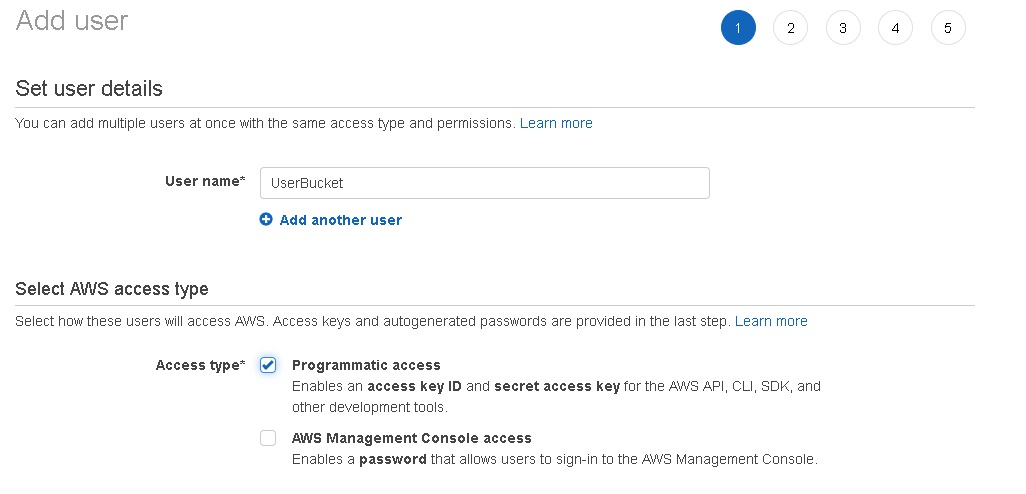Viewport: 1026px width, 494px height.
Task: Click the Select AWS access type heading
Action: 112,289
